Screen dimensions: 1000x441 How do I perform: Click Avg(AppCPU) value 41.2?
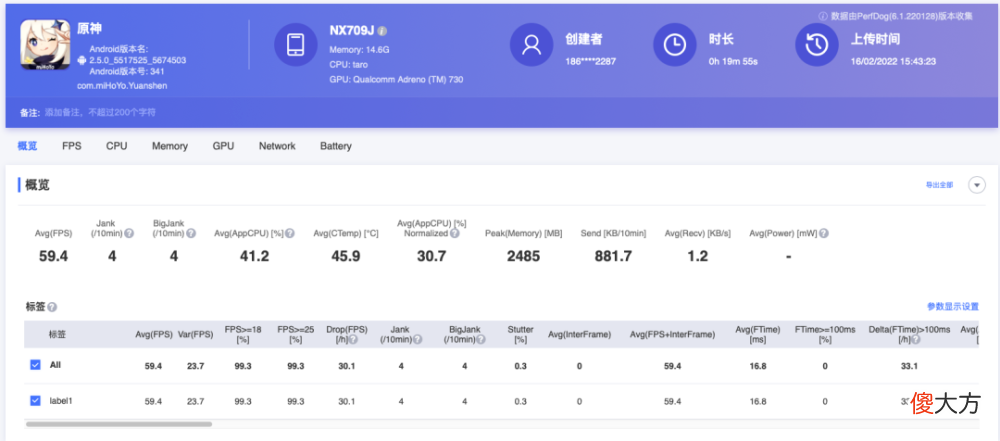(x=254, y=257)
